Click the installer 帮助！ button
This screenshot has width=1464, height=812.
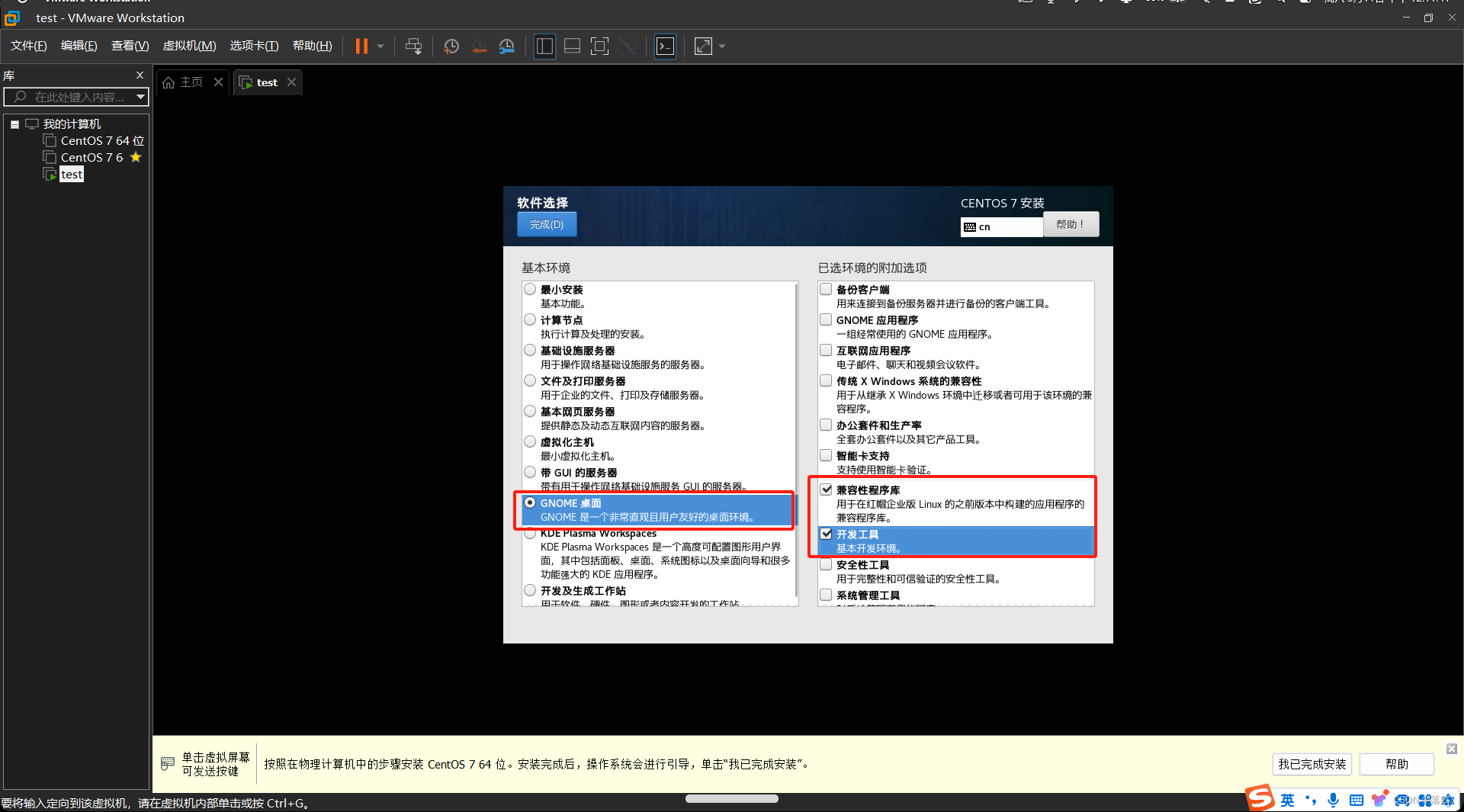[x=1071, y=224]
